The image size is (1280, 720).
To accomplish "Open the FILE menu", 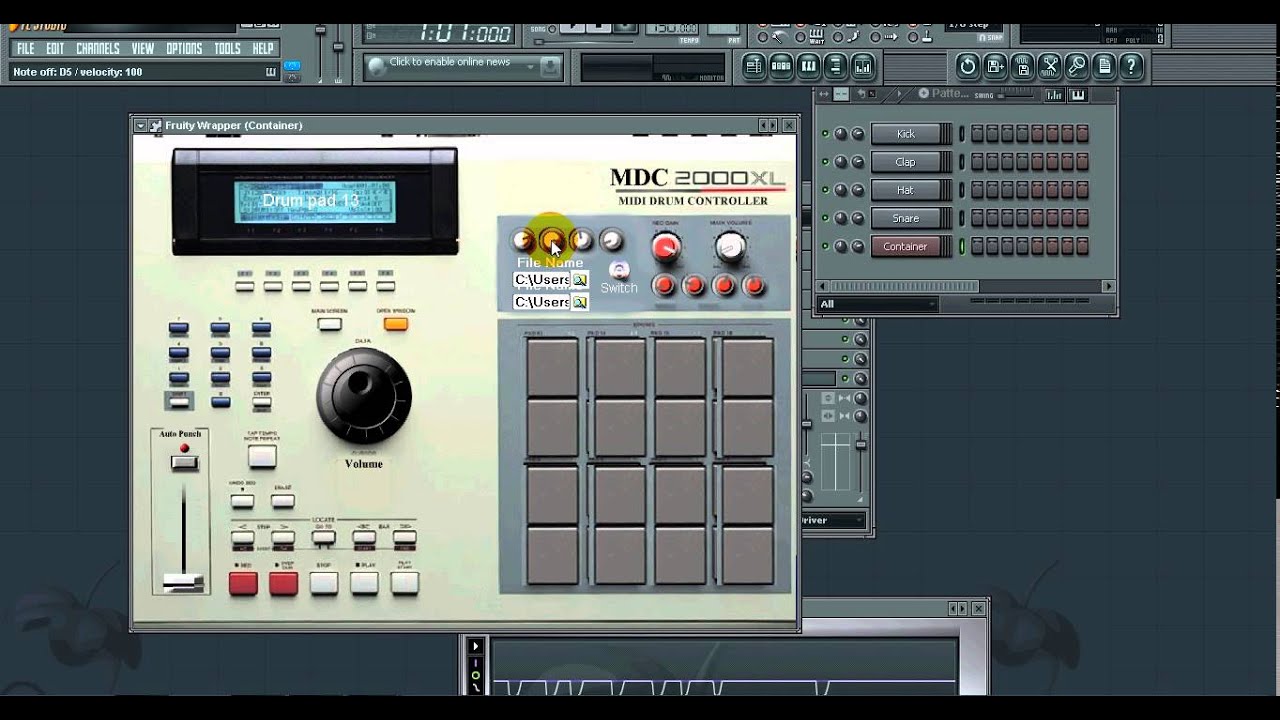I will [25, 49].
